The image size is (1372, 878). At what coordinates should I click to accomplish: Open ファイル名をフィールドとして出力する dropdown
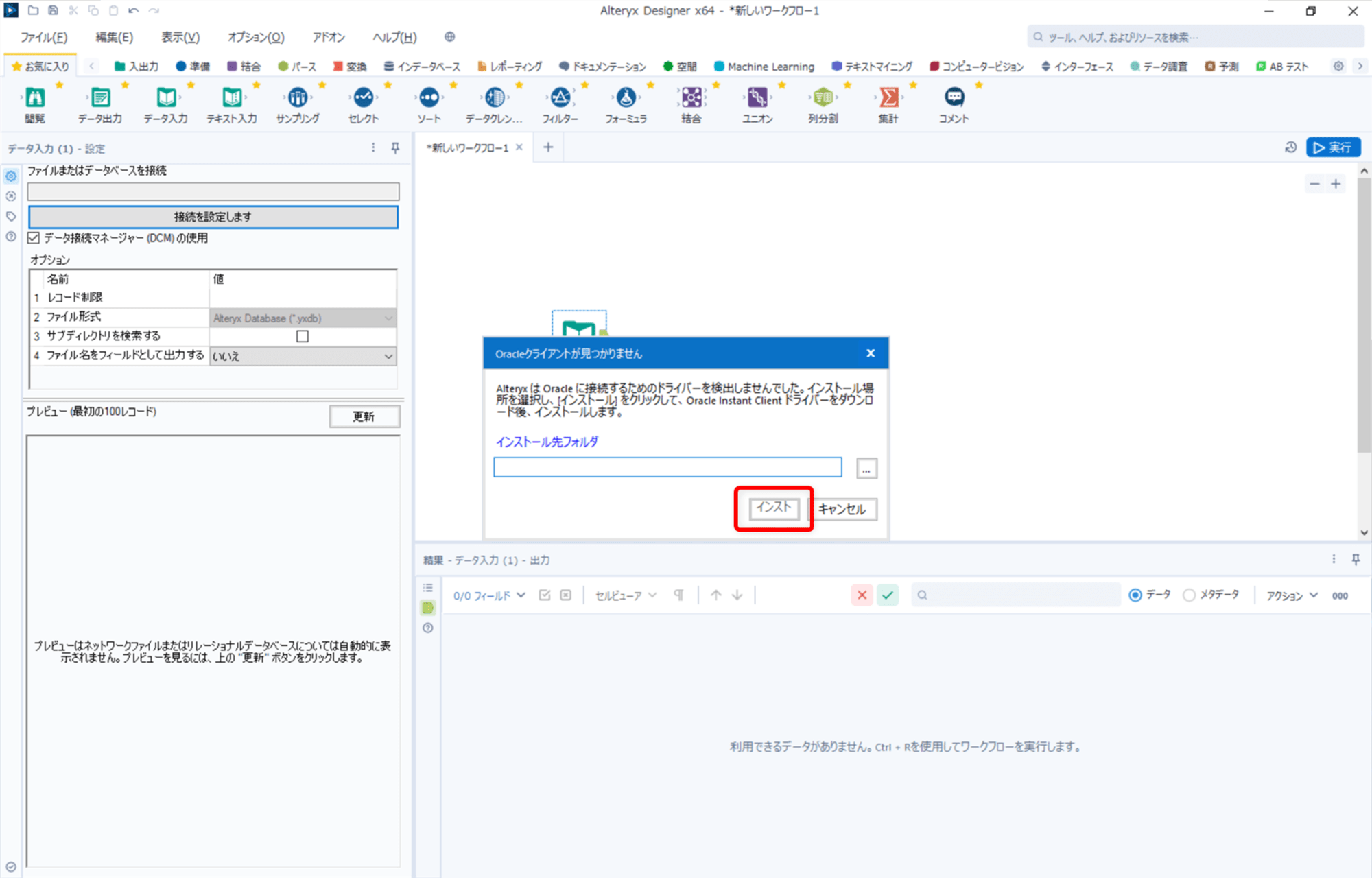coord(303,356)
